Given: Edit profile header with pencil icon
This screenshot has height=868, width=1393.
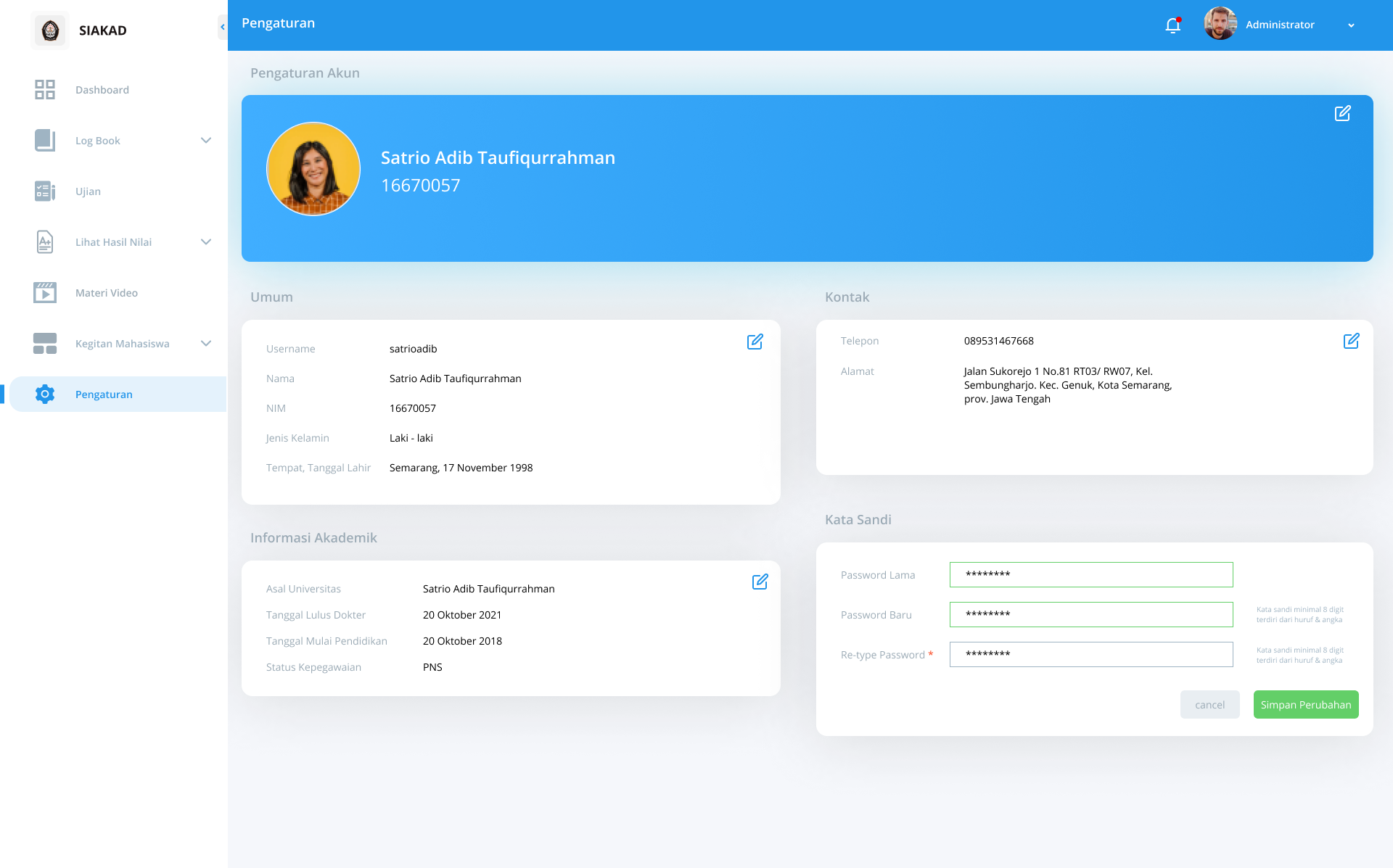Looking at the screenshot, I should pyautogui.click(x=1342, y=114).
